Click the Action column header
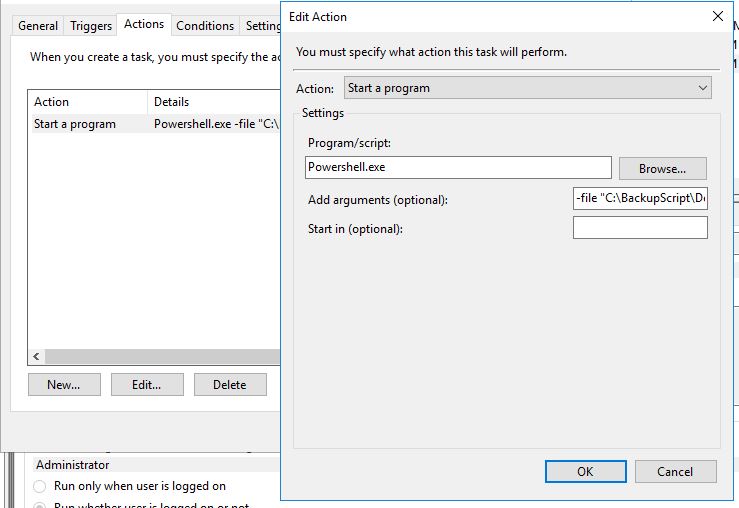This screenshot has height=508, width=739. 88,102
